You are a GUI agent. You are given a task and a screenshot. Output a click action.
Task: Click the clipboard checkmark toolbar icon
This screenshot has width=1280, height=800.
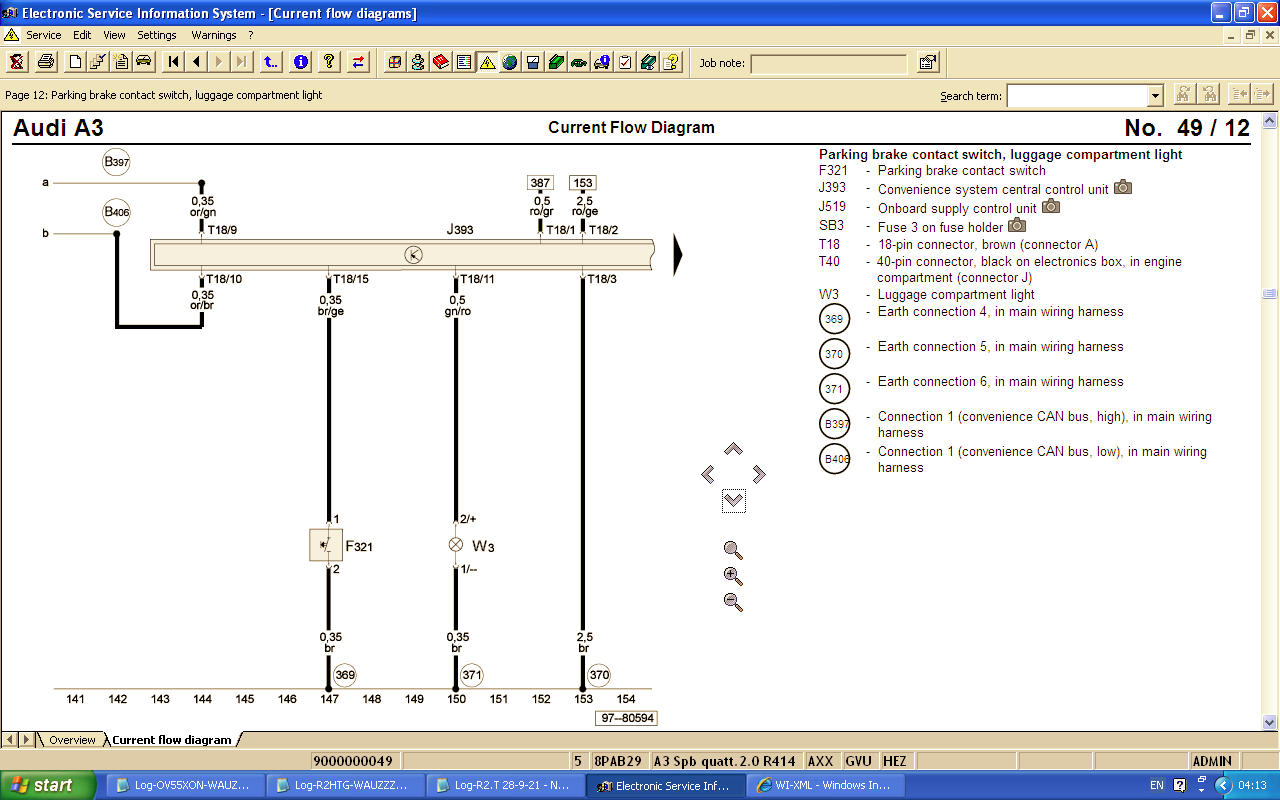point(625,62)
